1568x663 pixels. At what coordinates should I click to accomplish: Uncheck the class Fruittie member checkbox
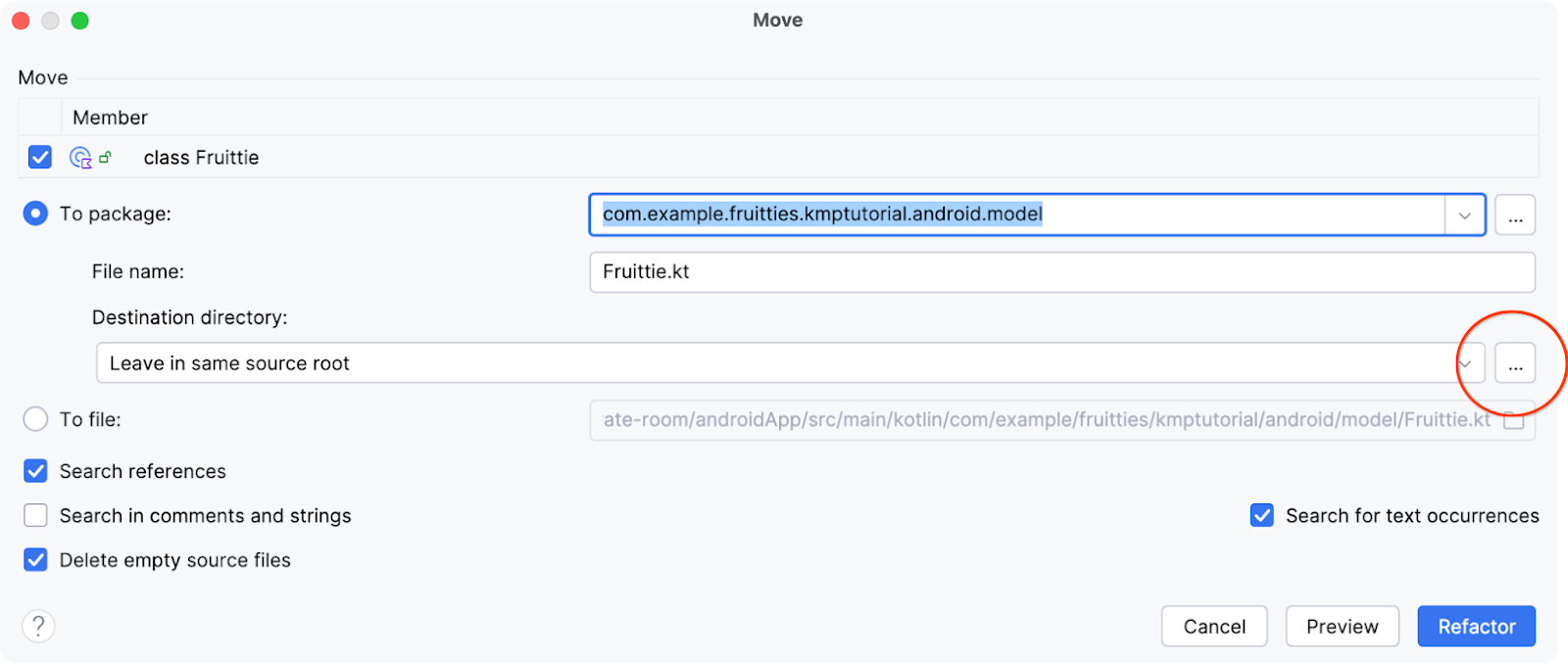(40, 158)
